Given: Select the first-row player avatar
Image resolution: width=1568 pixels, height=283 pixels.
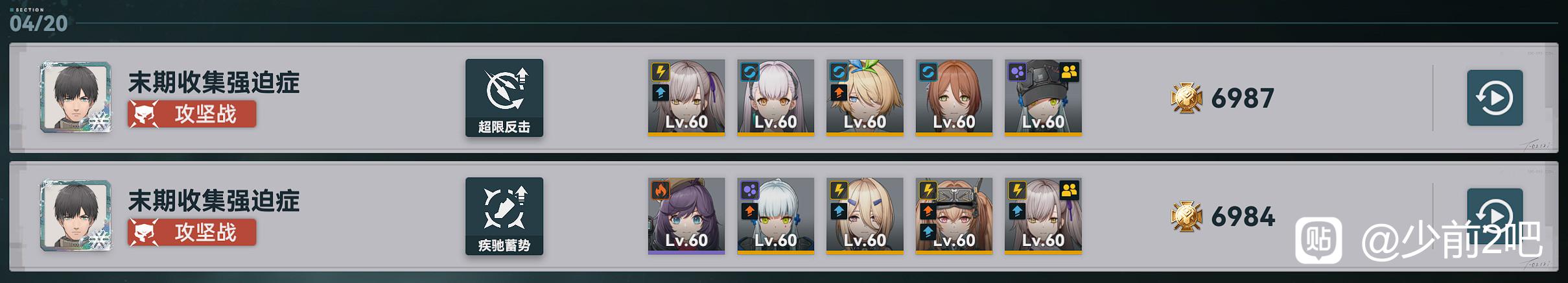Looking at the screenshot, I should tap(76, 97).
